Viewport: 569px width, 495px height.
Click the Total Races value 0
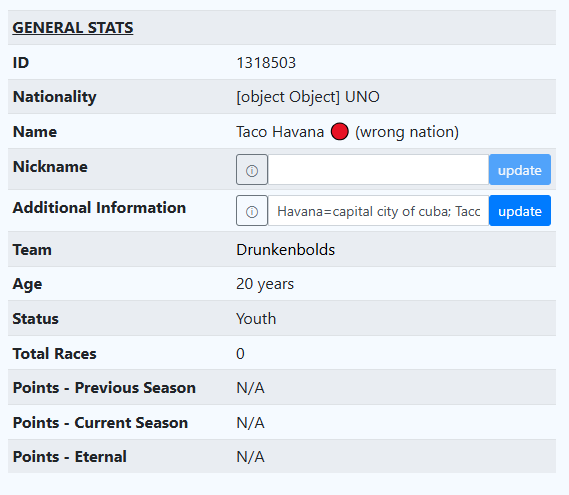click(x=240, y=353)
